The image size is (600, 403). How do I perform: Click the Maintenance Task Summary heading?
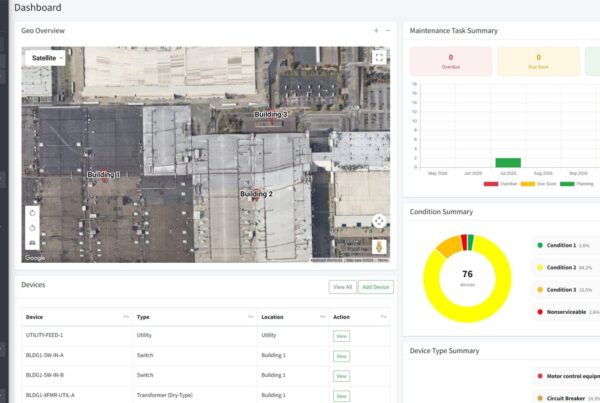[453, 31]
